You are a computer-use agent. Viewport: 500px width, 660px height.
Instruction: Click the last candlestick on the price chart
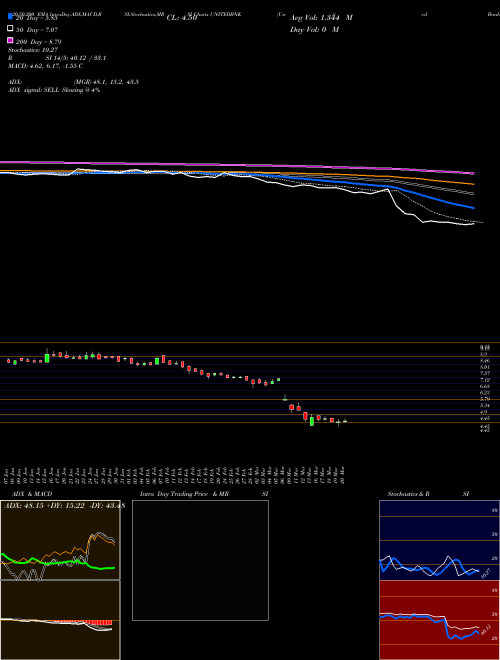pos(345,421)
